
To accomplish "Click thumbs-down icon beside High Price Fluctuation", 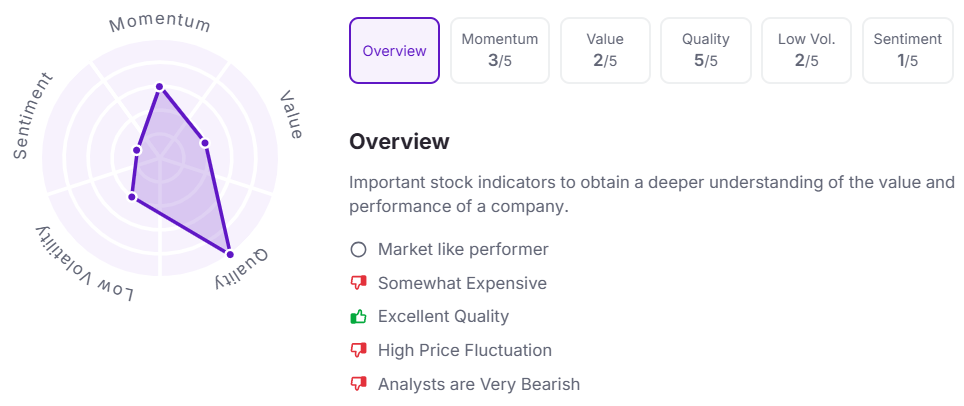I will pos(358,350).
